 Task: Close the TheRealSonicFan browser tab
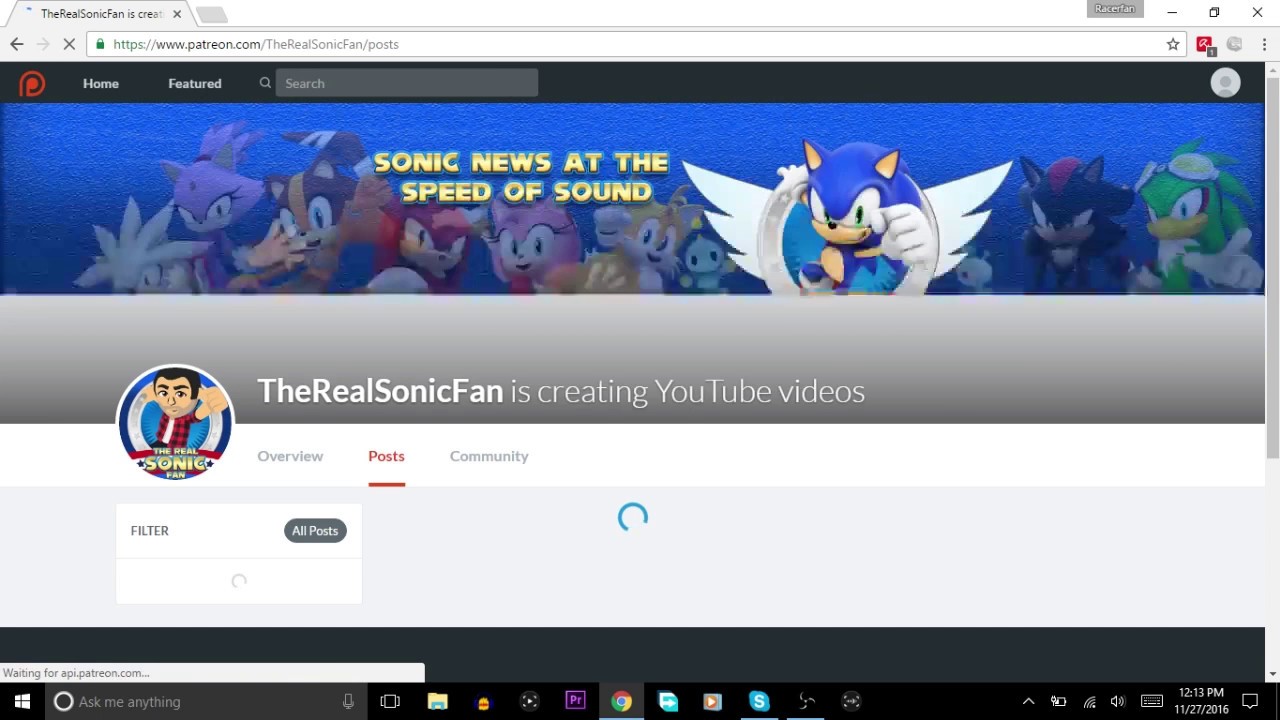point(177,14)
